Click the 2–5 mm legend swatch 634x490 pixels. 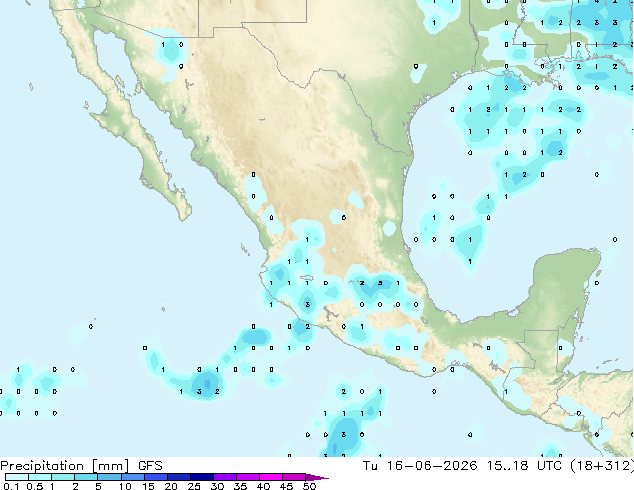(x=86, y=477)
